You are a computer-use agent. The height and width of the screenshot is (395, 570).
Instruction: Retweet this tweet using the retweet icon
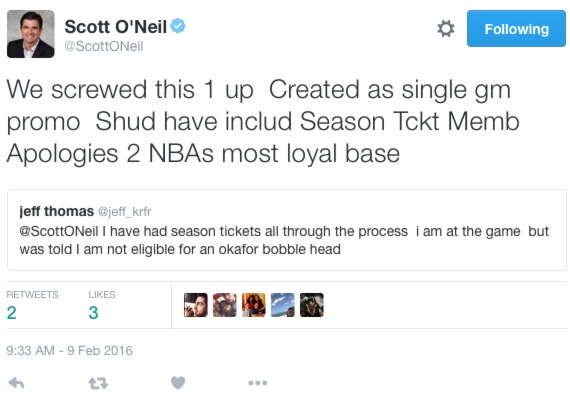(98, 383)
